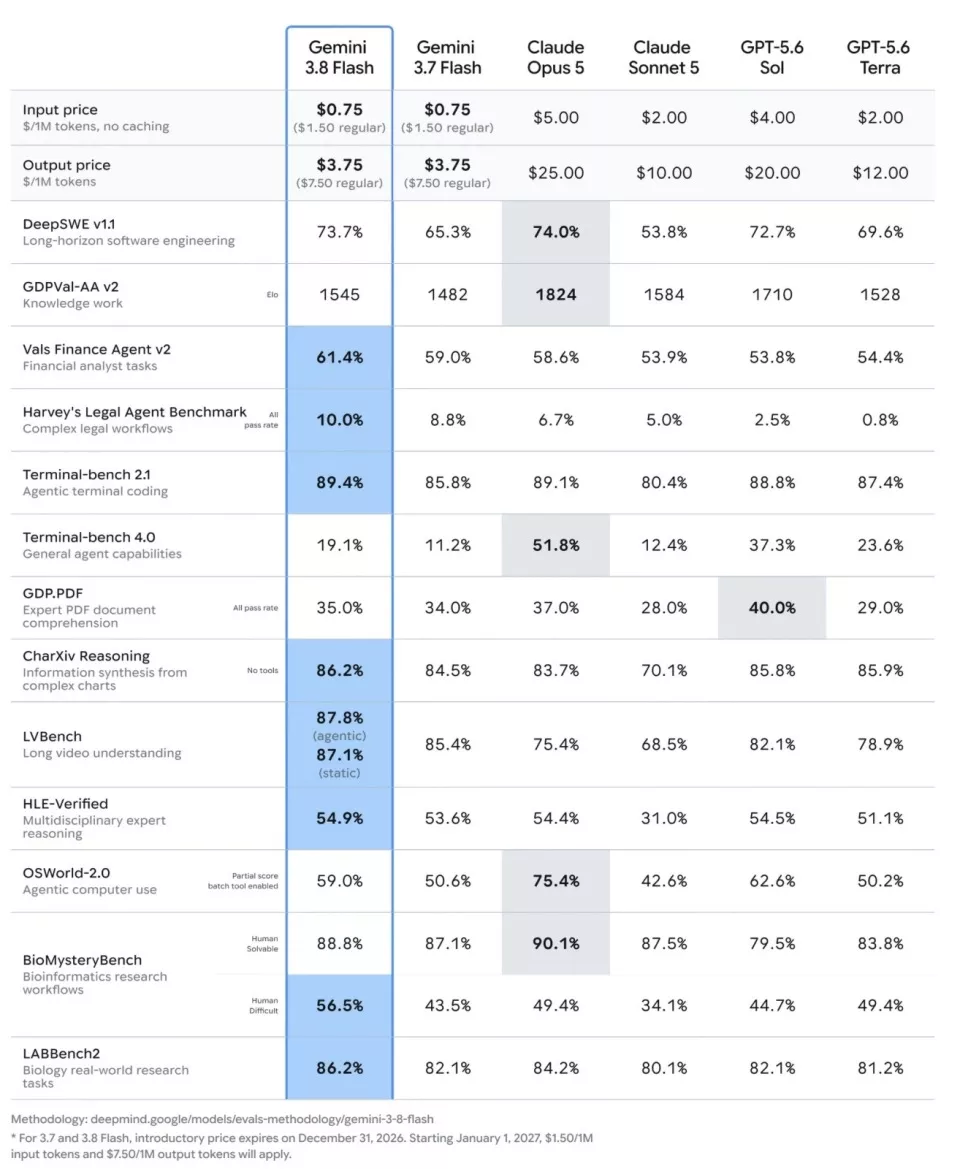Select the 51.8% Terminal-bench 4.0 cell

pyautogui.click(x=556, y=545)
